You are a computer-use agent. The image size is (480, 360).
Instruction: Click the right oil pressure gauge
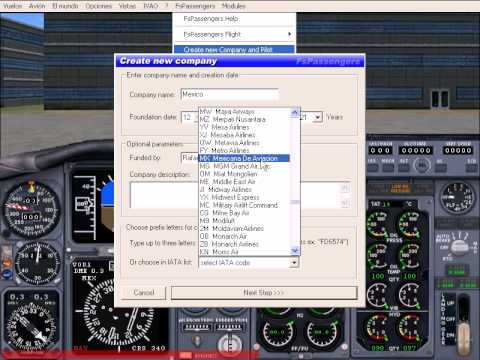click(409, 224)
